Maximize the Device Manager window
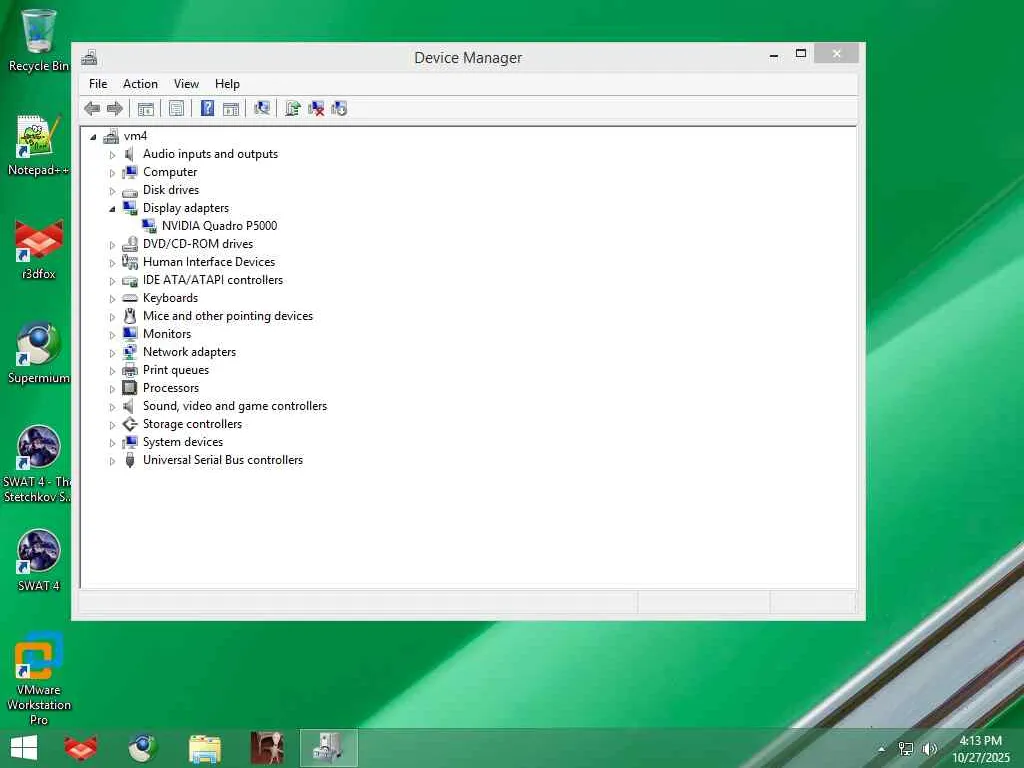1024x768 pixels. pyautogui.click(x=801, y=54)
